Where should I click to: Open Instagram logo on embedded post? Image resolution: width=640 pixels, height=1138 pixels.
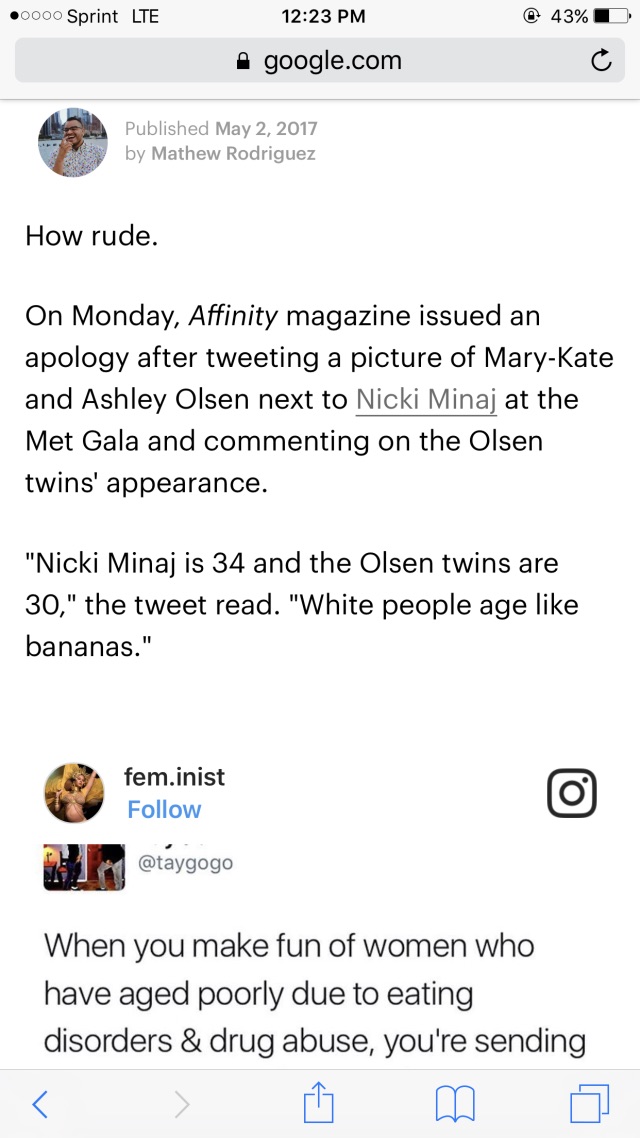click(572, 794)
